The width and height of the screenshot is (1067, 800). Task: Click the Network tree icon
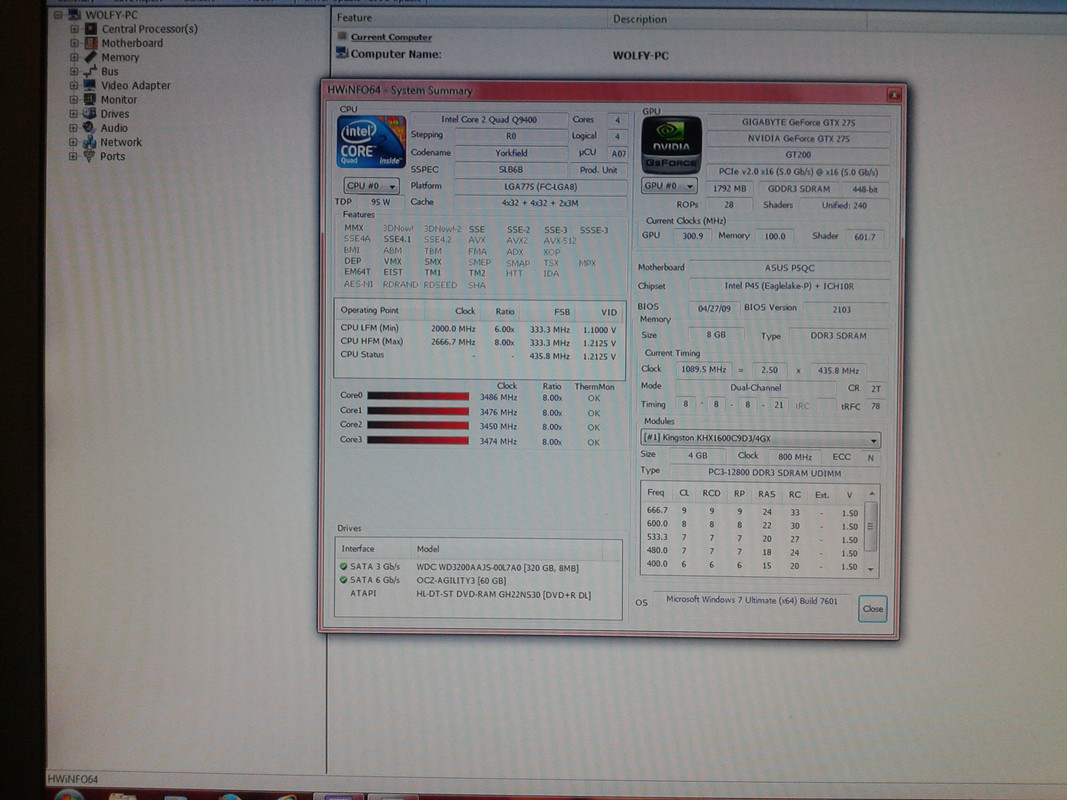(x=89, y=142)
